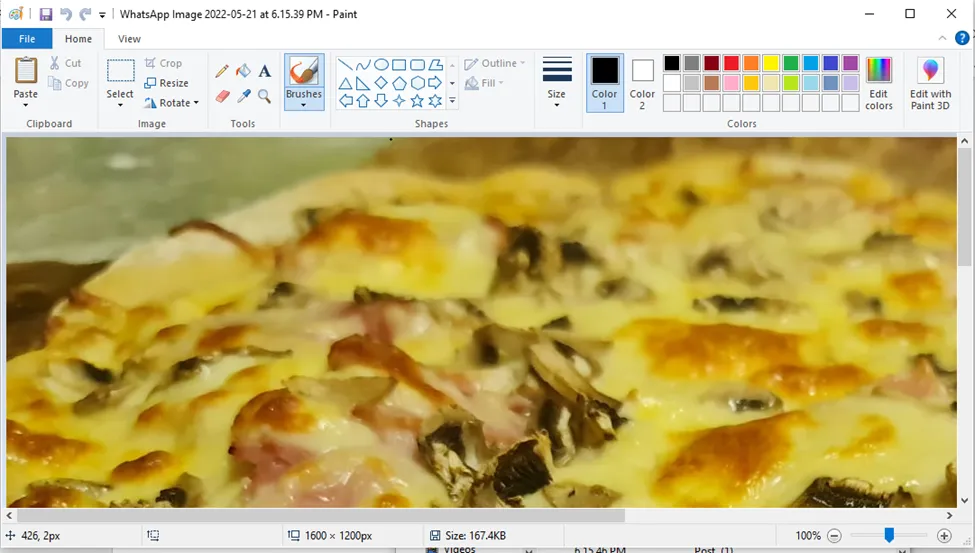This screenshot has height=553, width=975.
Task: Open the shape Outline dropdown
Action: click(495, 63)
